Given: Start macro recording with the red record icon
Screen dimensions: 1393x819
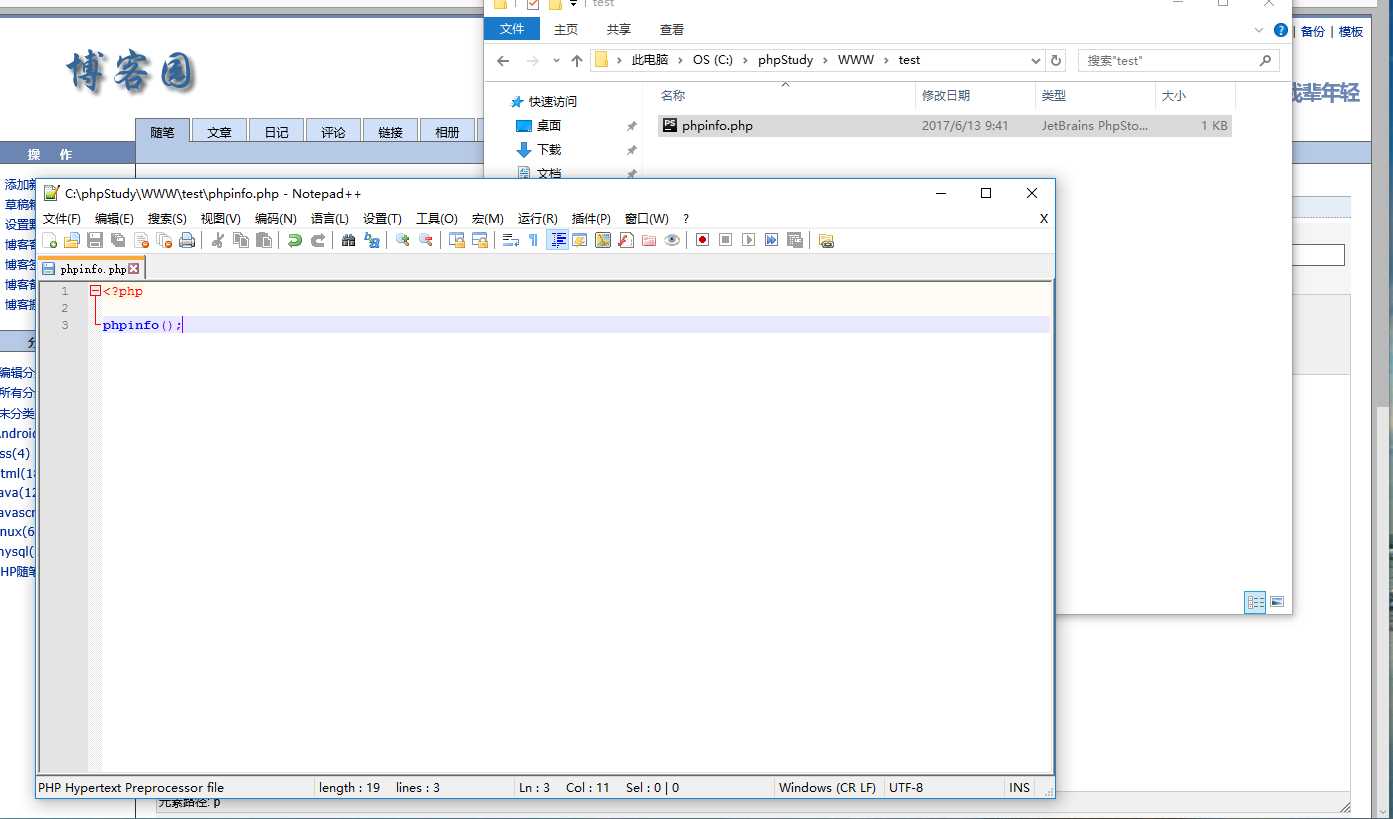Looking at the screenshot, I should (x=702, y=240).
